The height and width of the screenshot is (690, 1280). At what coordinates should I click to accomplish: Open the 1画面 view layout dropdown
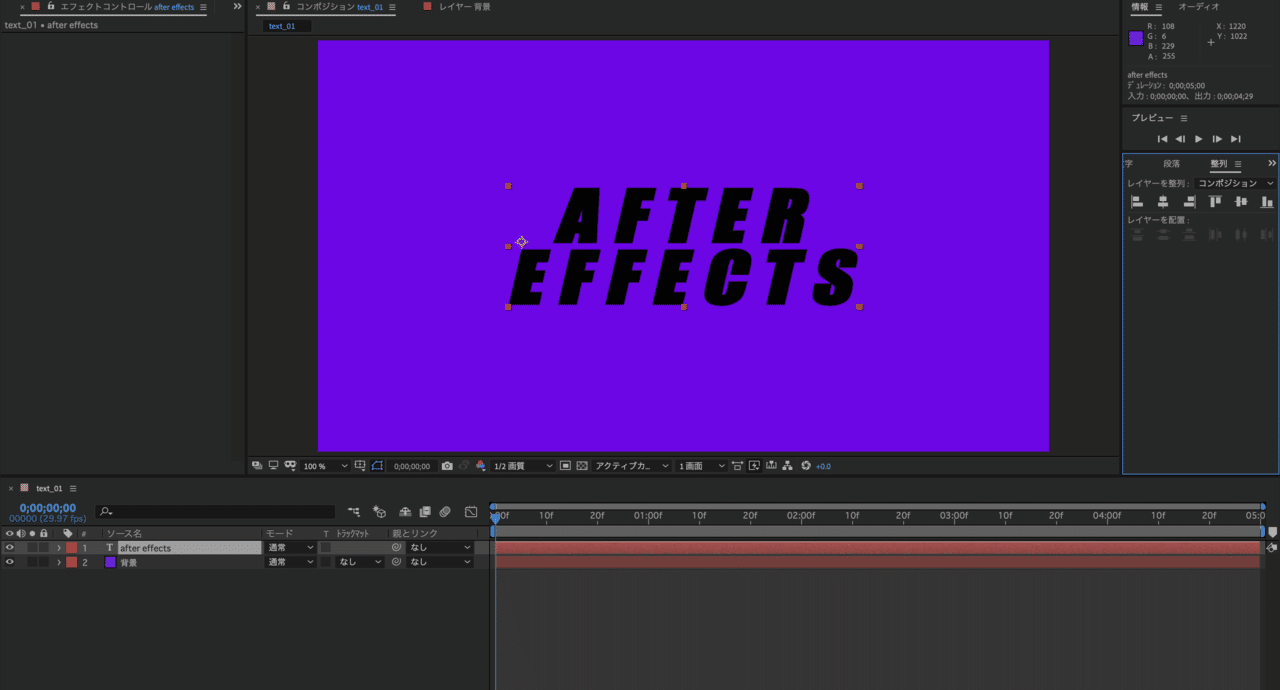click(701, 466)
